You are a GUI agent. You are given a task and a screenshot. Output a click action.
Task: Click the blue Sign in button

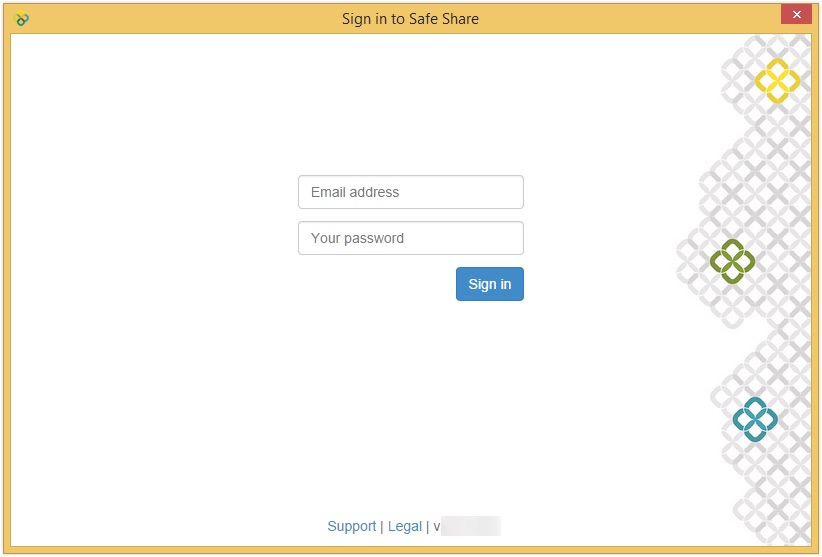pyautogui.click(x=490, y=284)
